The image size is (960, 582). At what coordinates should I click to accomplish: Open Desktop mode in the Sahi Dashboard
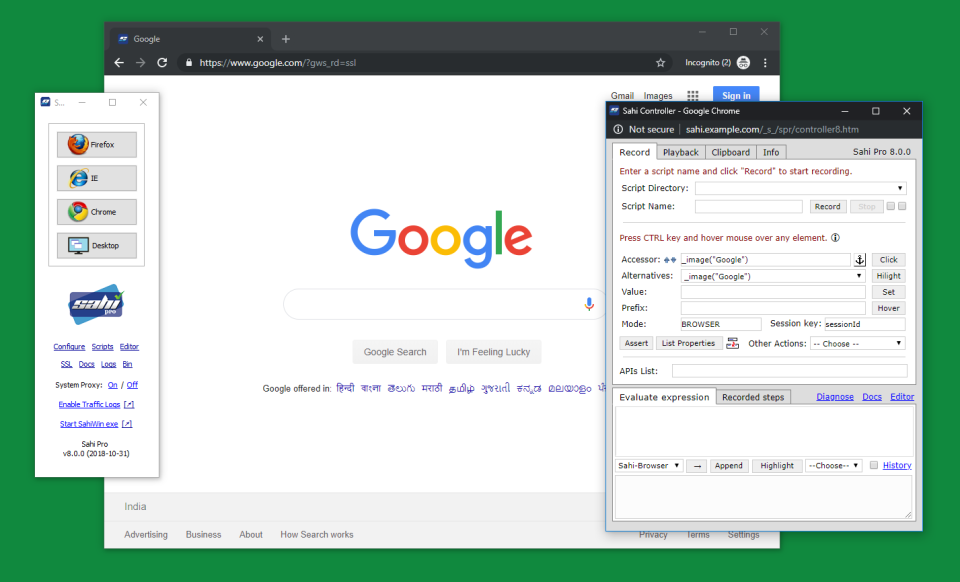(96, 245)
